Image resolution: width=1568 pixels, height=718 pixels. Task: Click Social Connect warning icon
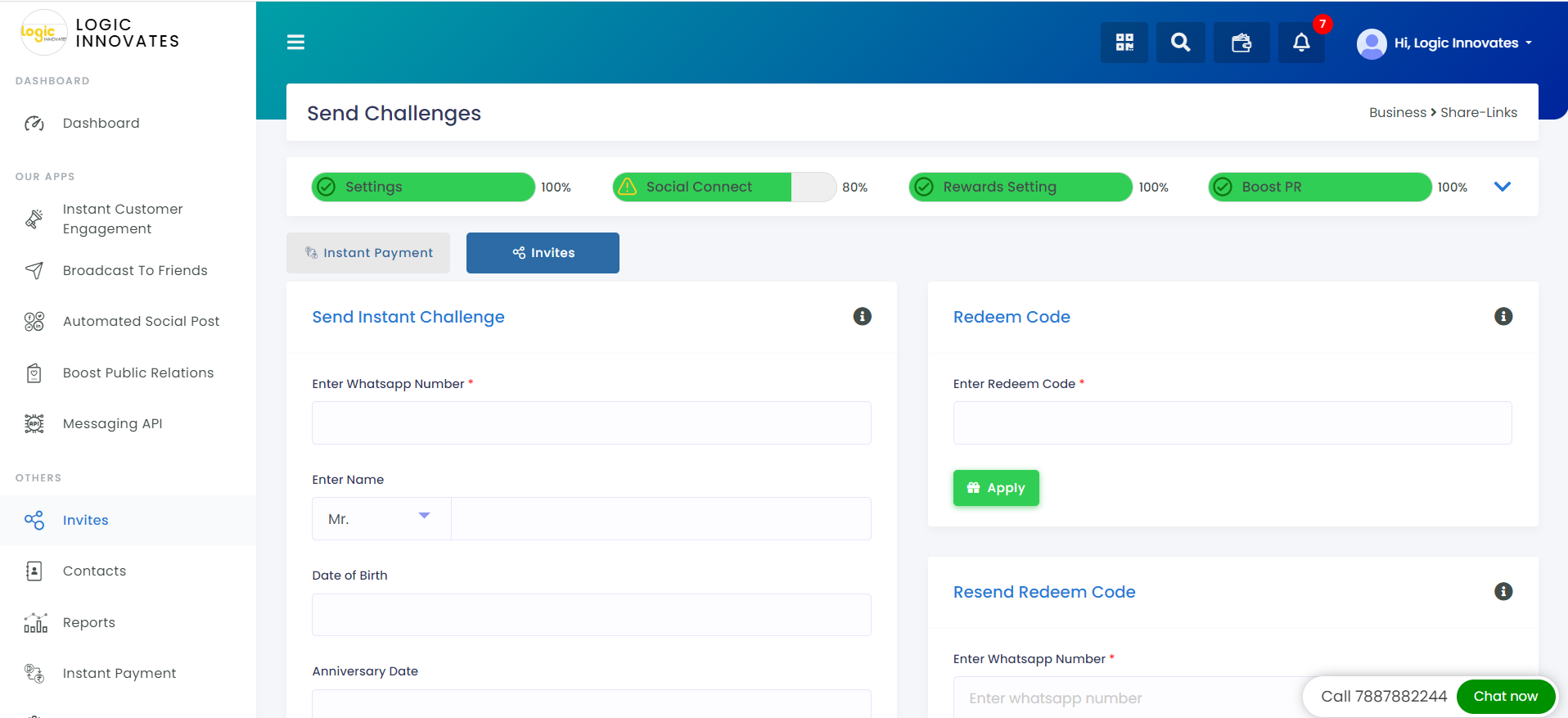pos(627,187)
